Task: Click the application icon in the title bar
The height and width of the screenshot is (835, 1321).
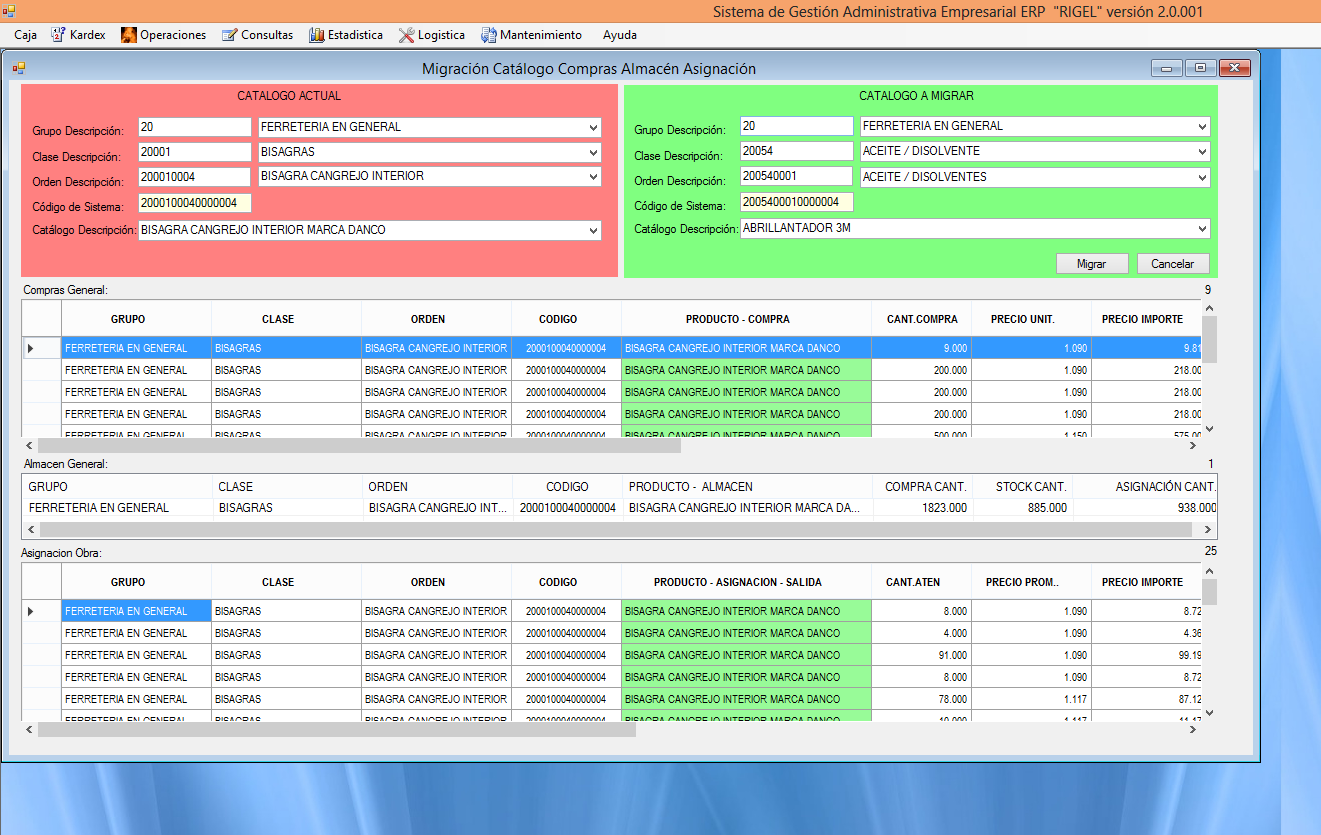Action: pos(9,11)
